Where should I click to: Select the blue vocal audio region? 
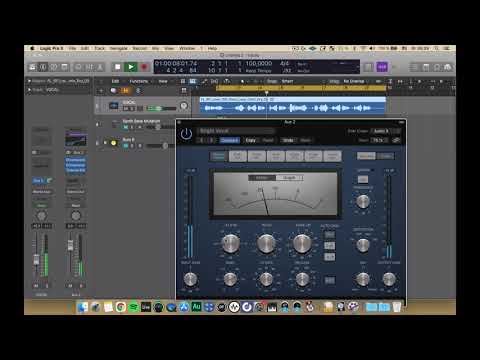pos(293,105)
